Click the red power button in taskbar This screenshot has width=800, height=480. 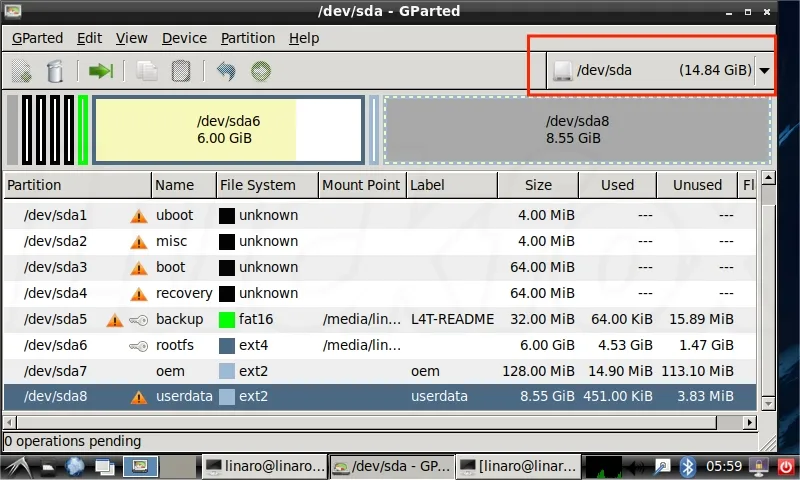[786, 467]
